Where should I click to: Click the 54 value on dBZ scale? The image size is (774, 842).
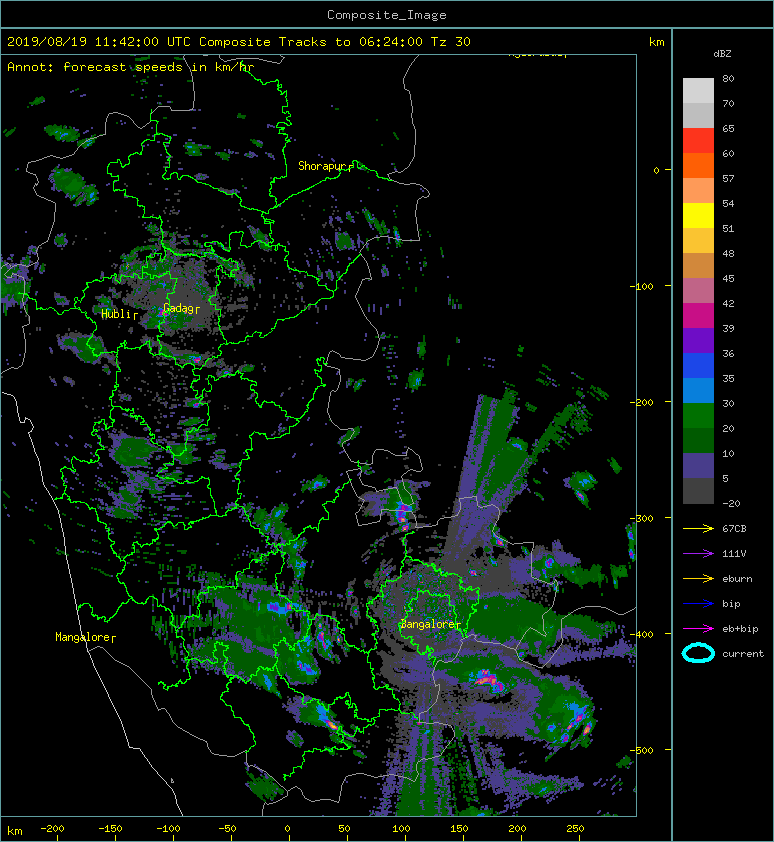(x=728, y=204)
